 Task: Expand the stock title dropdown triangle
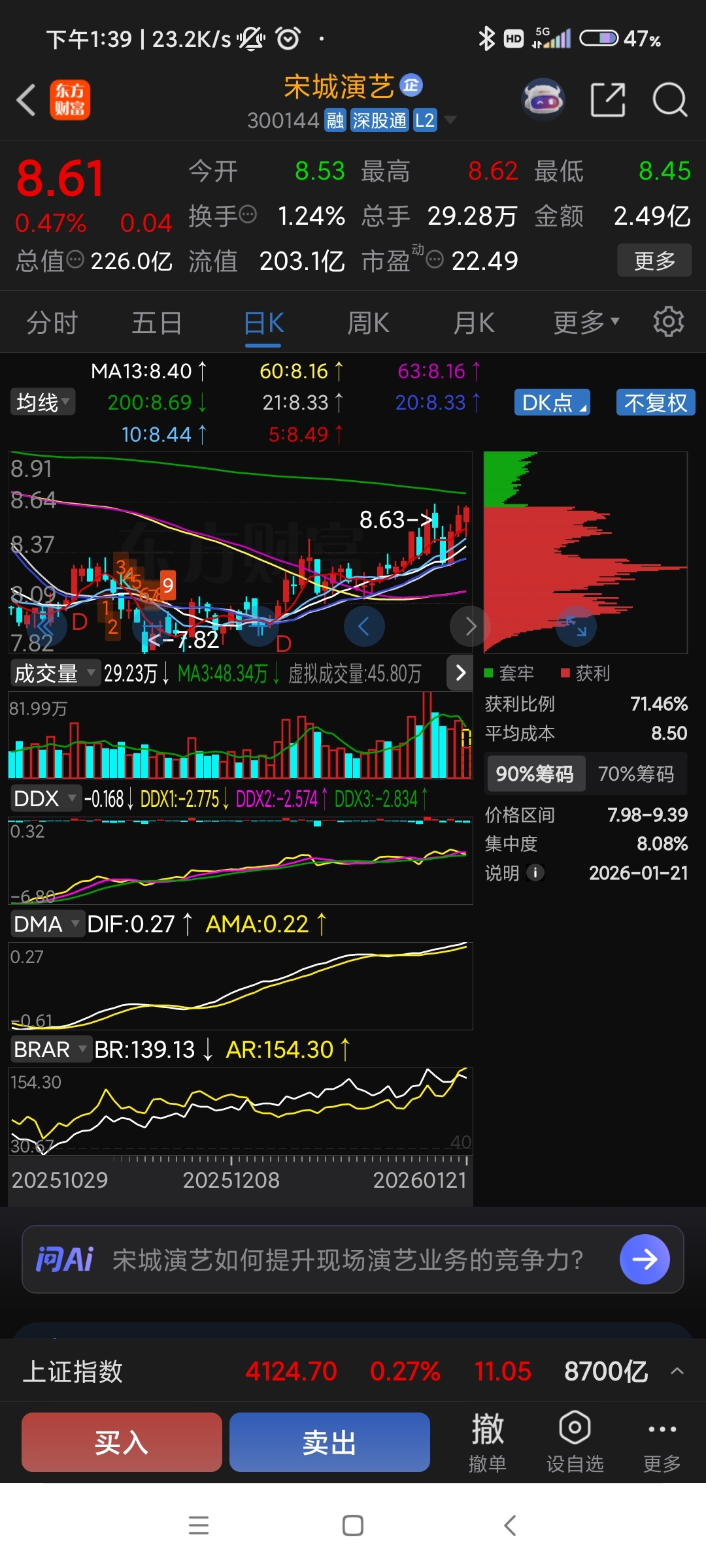[x=450, y=120]
